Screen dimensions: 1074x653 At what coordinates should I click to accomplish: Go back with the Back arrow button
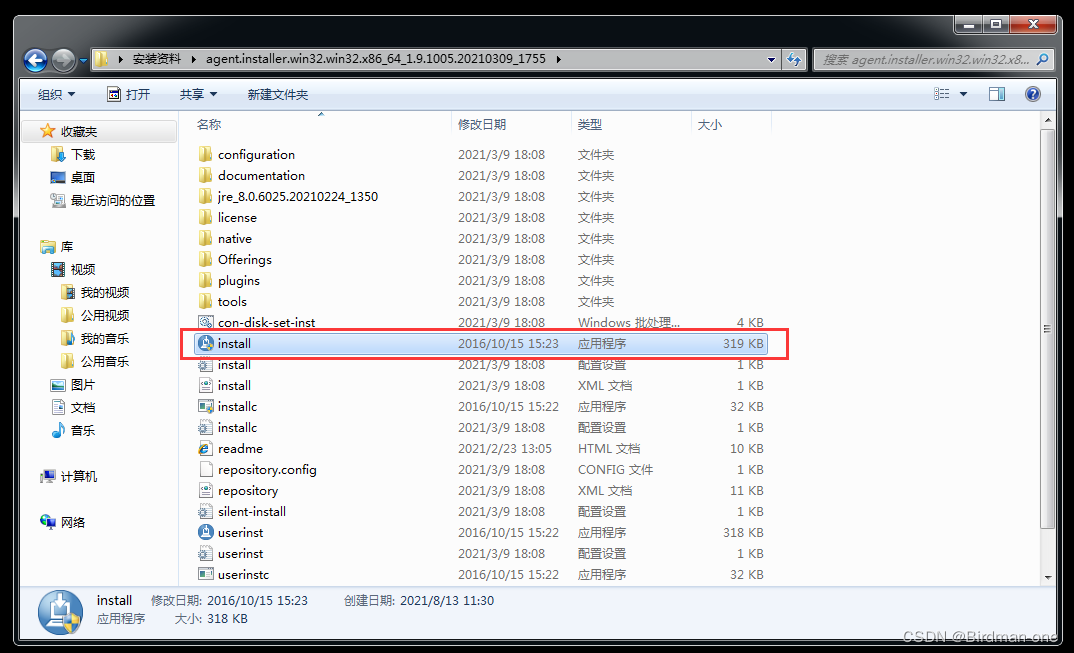pyautogui.click(x=35, y=60)
